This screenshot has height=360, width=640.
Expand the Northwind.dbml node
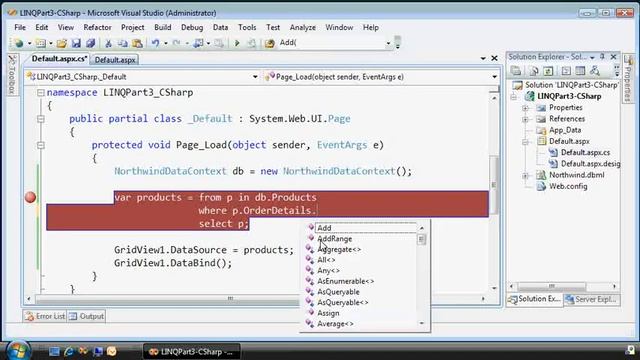coord(526,176)
